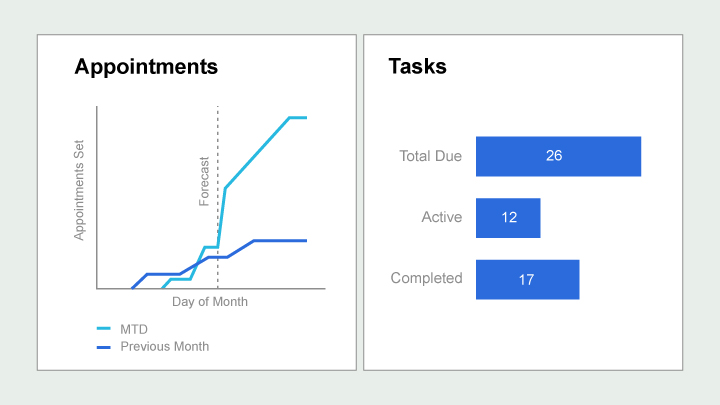
Task: Click the Tasks panel title
Action: [417, 67]
